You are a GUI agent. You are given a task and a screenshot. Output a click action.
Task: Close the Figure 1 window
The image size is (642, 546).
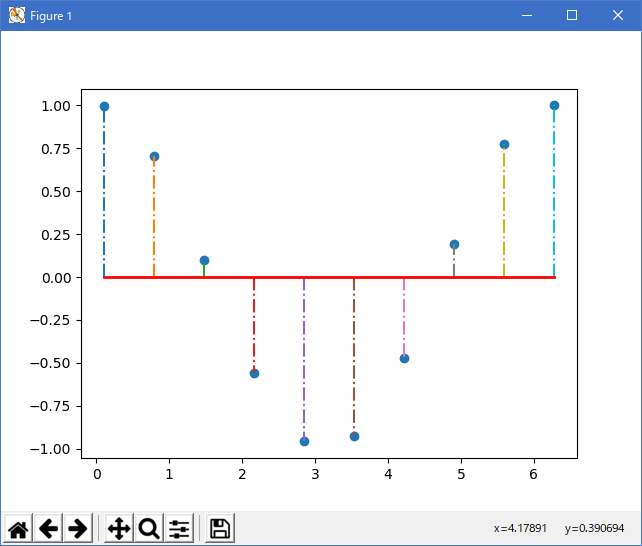pyautogui.click(x=618, y=16)
